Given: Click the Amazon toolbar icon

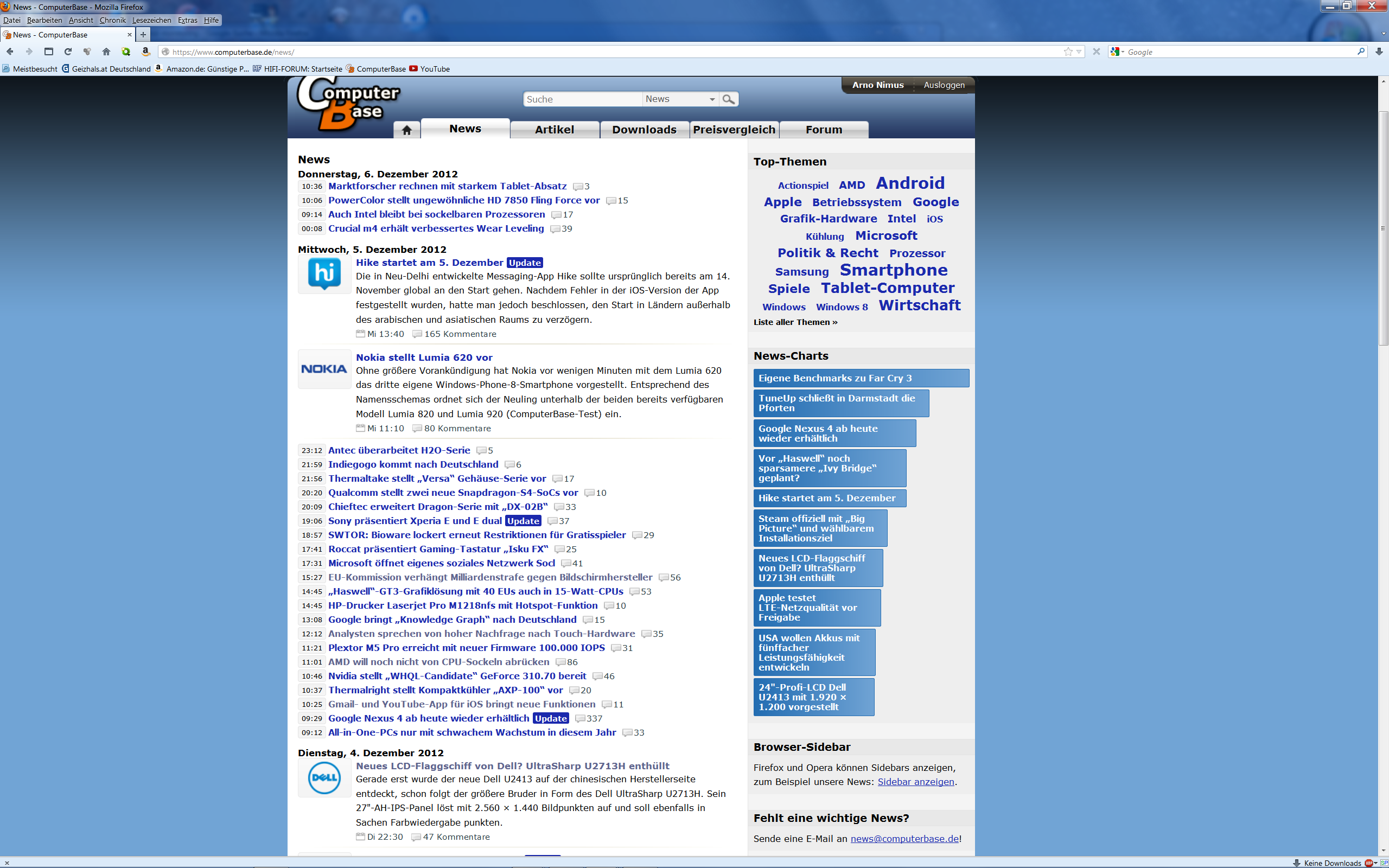Looking at the screenshot, I should pyautogui.click(x=146, y=52).
